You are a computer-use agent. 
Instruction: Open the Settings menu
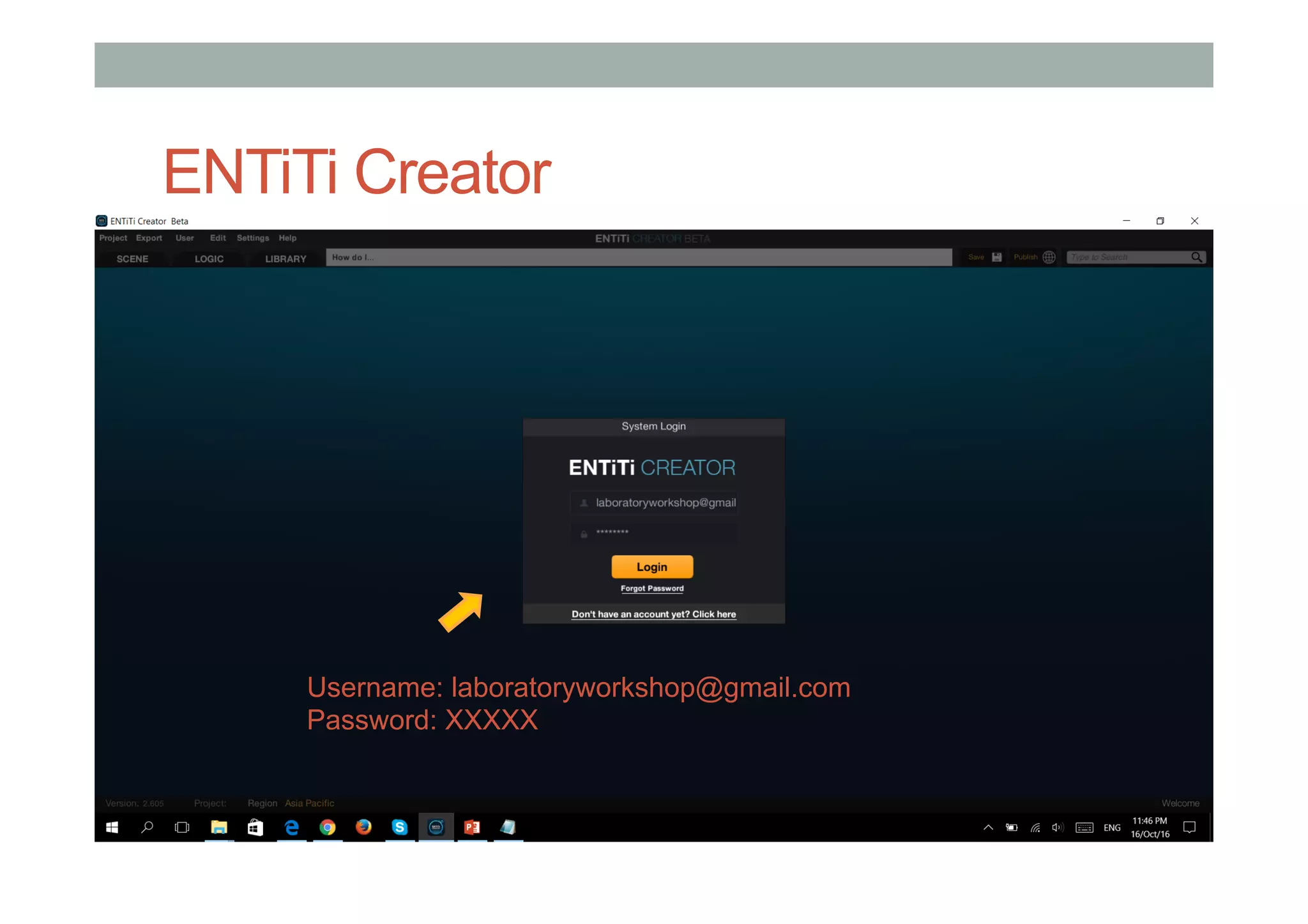253,238
